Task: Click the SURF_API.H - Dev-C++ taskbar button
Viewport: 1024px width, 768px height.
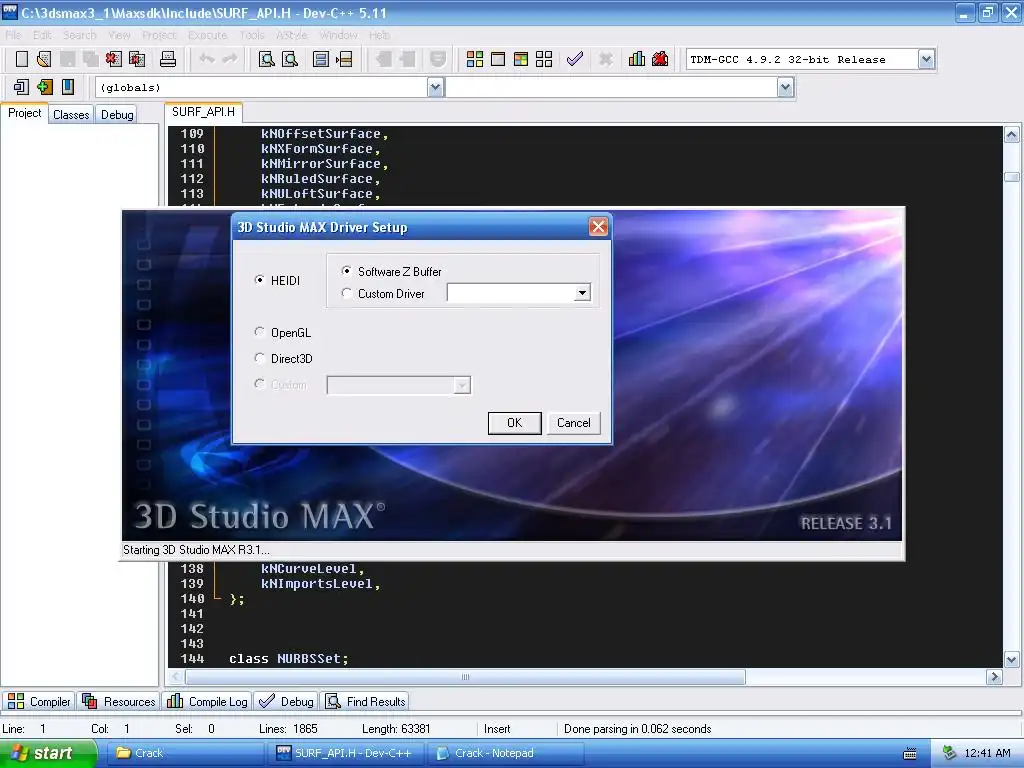Action: tap(345, 754)
